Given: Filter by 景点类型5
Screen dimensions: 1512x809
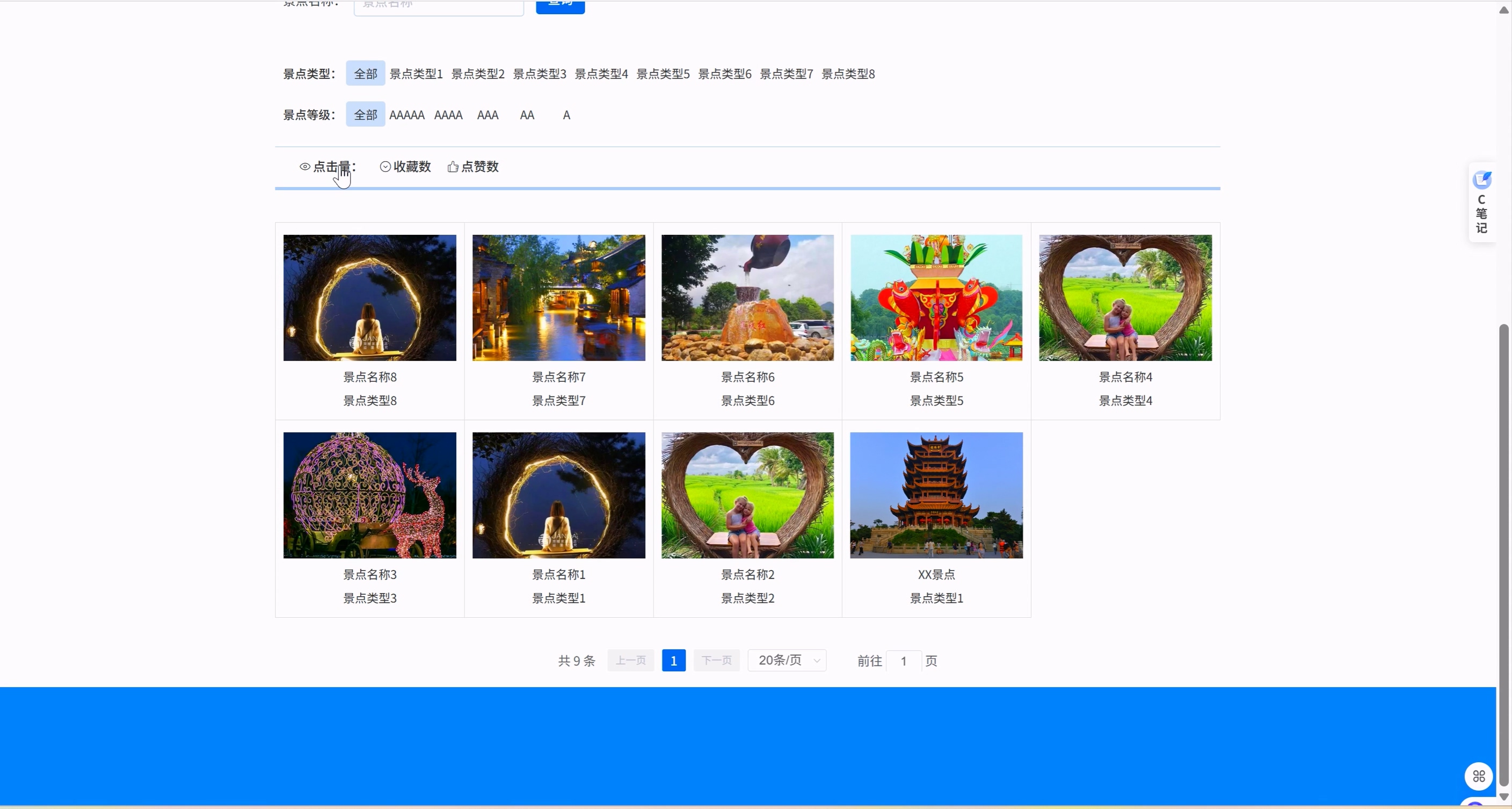Looking at the screenshot, I should pos(663,74).
